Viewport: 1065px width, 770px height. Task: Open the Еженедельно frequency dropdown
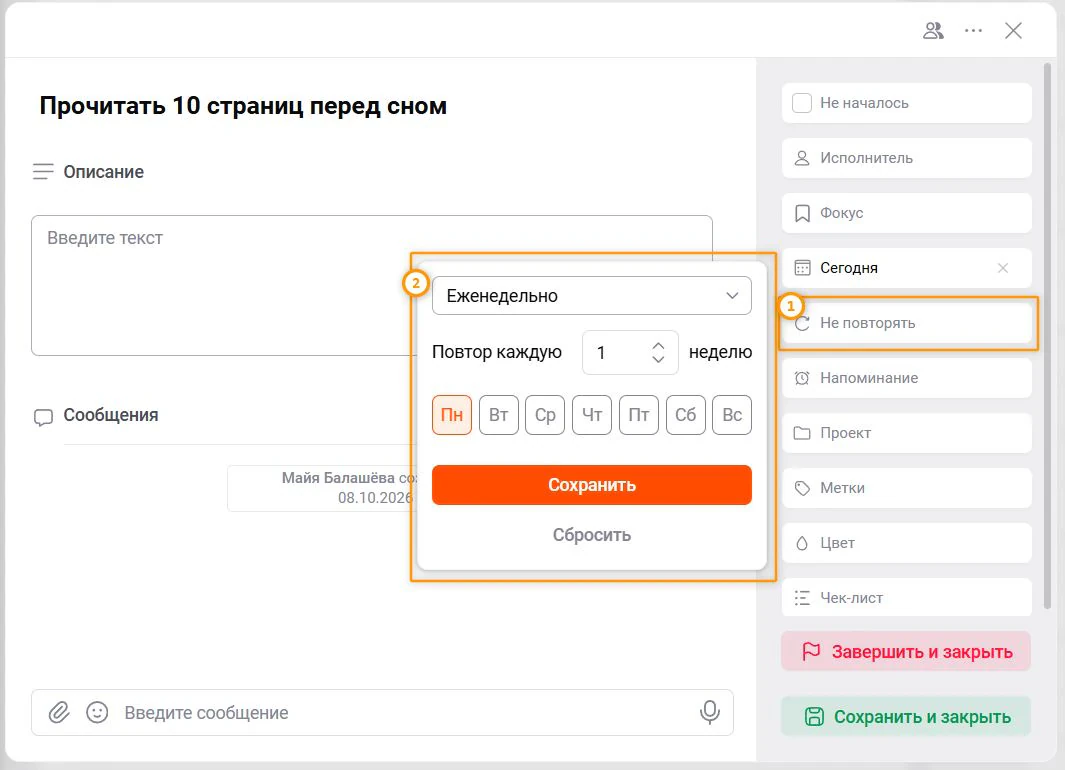[592, 295]
